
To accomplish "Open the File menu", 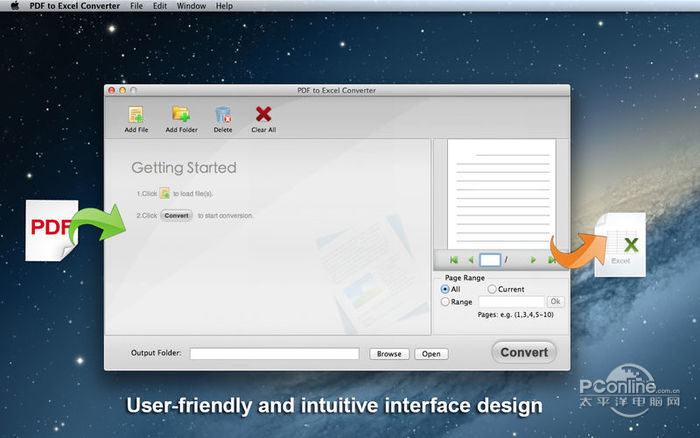I will coord(136,6).
